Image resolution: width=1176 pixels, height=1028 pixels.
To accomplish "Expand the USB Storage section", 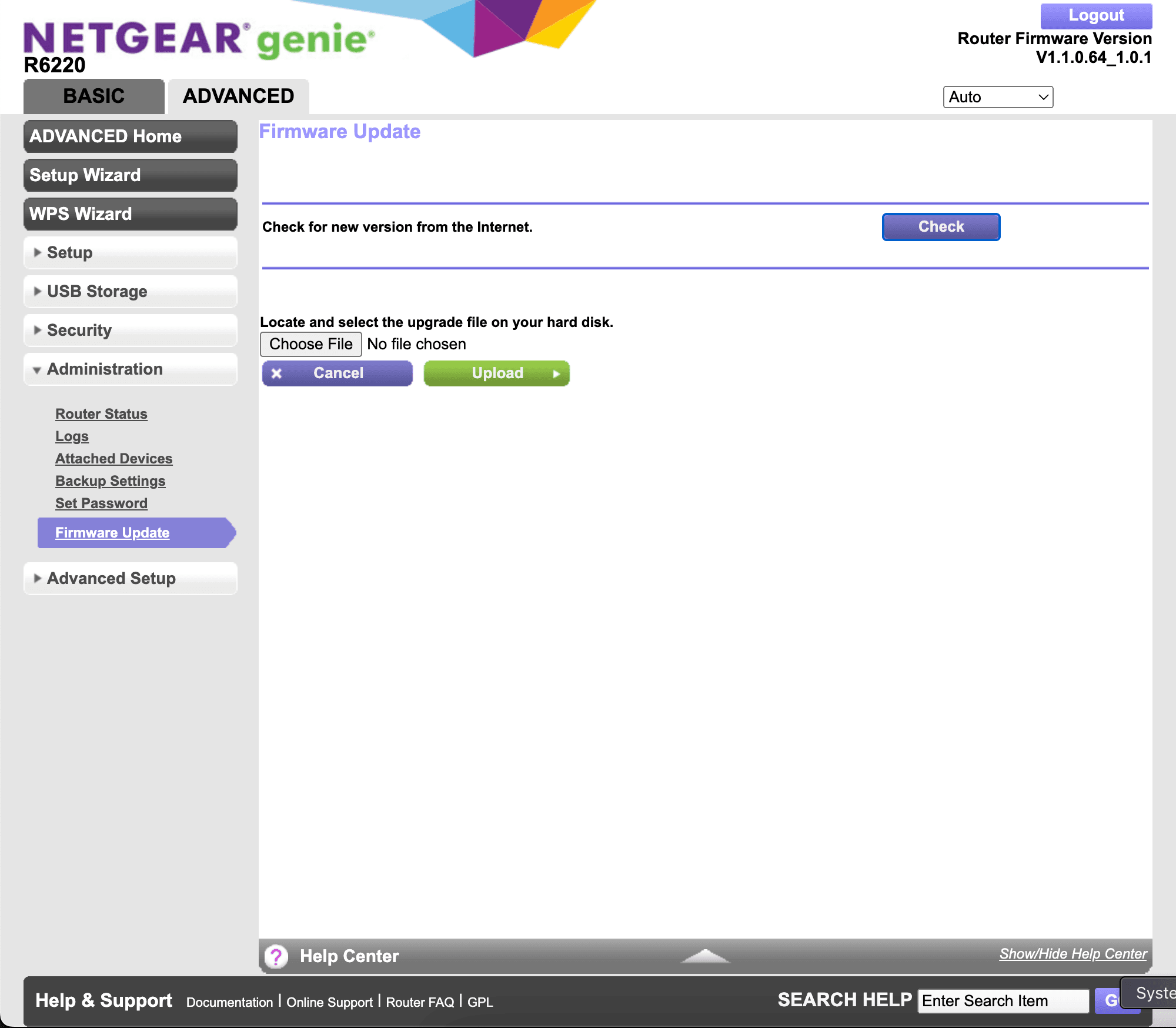I will pyautogui.click(x=131, y=292).
